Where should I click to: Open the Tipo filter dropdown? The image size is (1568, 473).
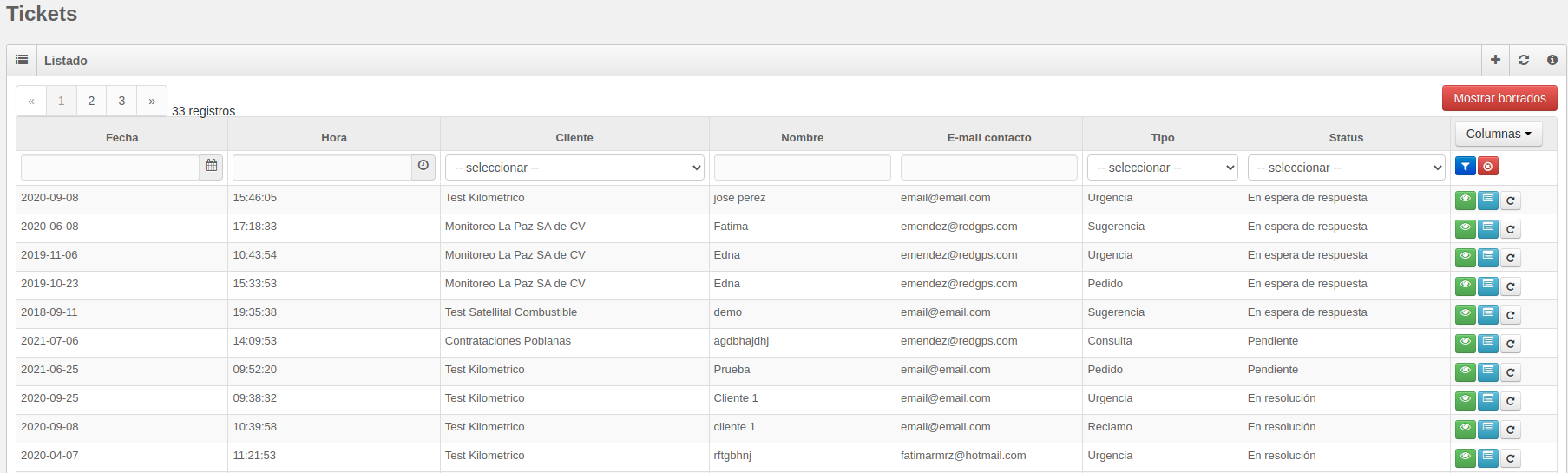click(1163, 168)
